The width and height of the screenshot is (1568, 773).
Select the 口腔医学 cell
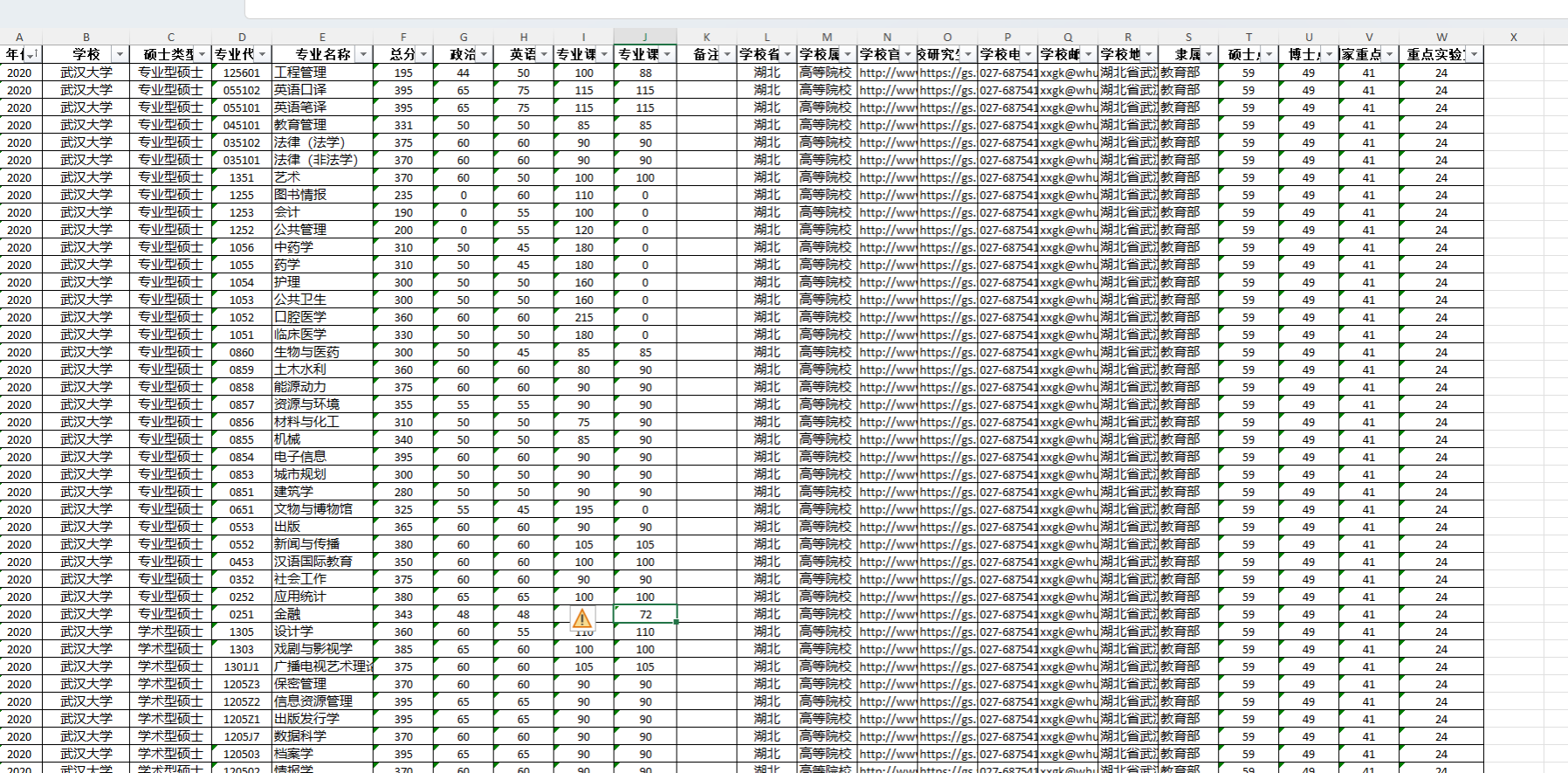coord(322,317)
